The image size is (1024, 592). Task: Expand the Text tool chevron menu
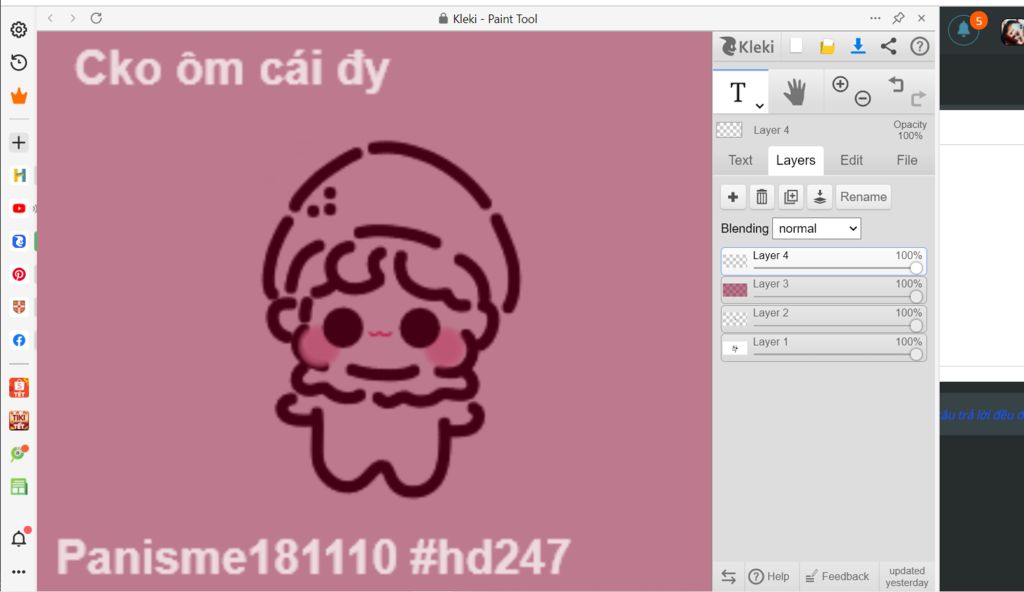tap(760, 105)
